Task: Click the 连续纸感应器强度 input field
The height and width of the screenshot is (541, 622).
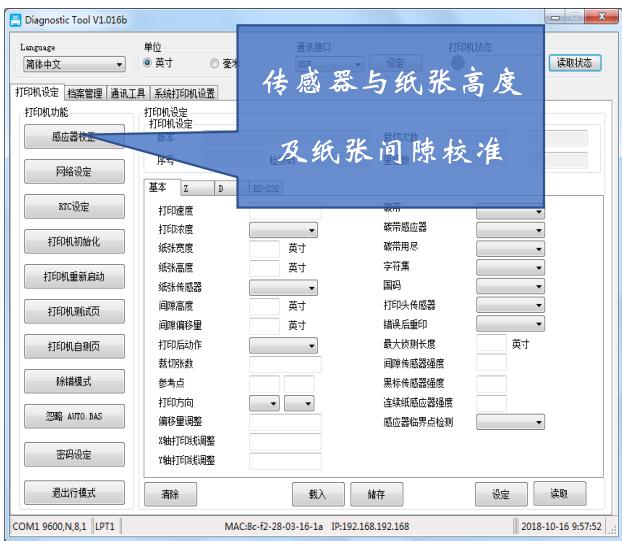Action: point(491,403)
